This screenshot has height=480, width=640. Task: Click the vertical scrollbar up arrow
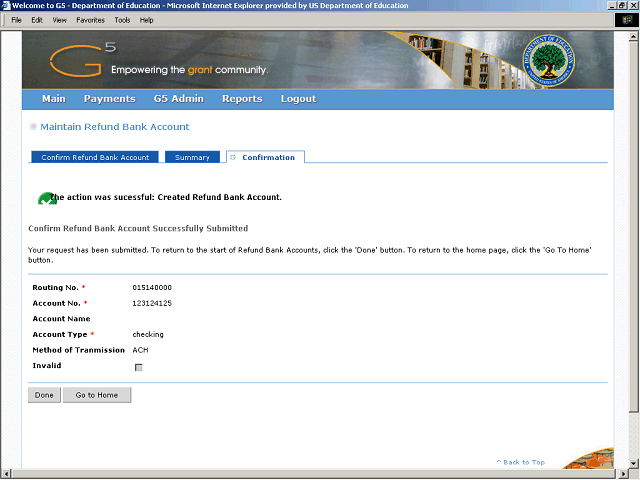tap(633, 36)
